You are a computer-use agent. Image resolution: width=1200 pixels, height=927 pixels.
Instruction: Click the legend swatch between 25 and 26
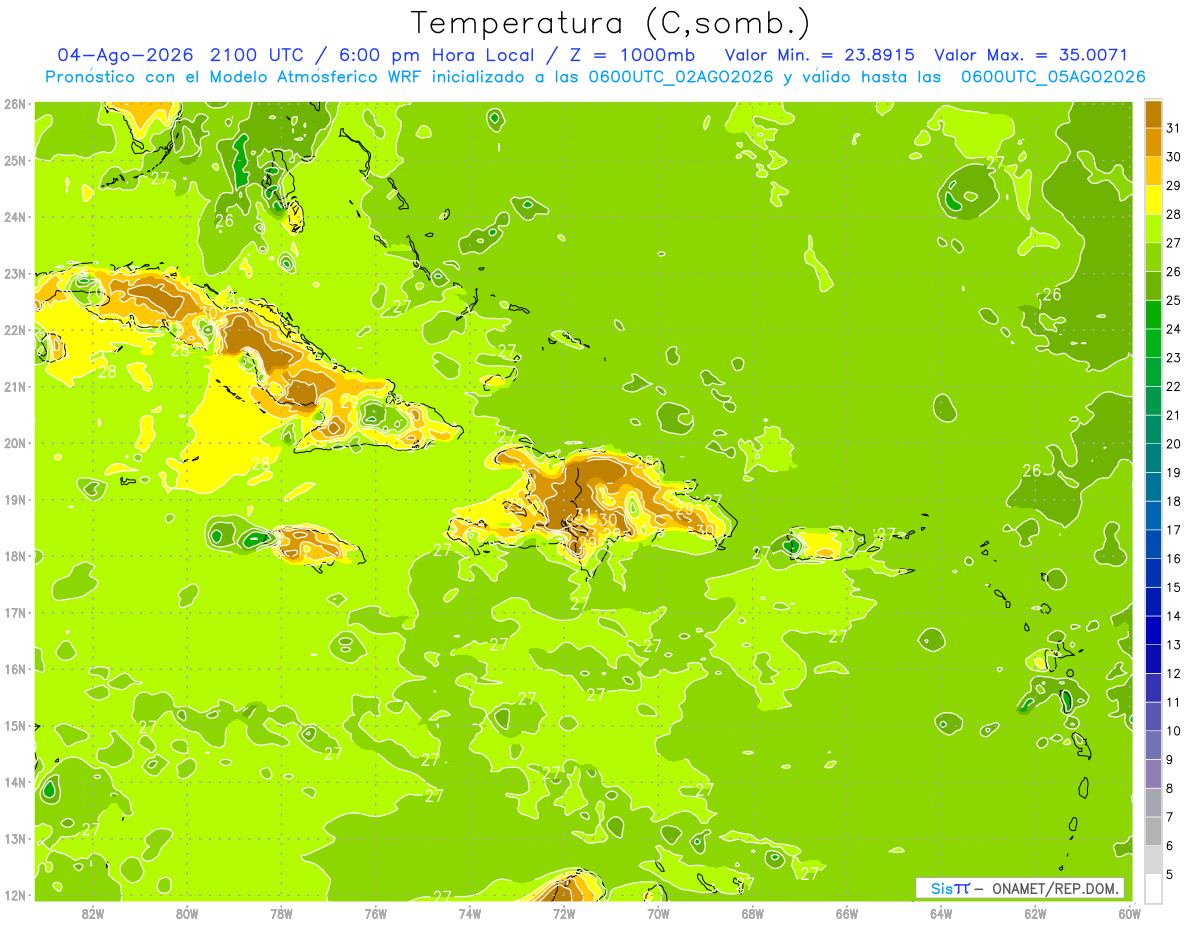1153,286
